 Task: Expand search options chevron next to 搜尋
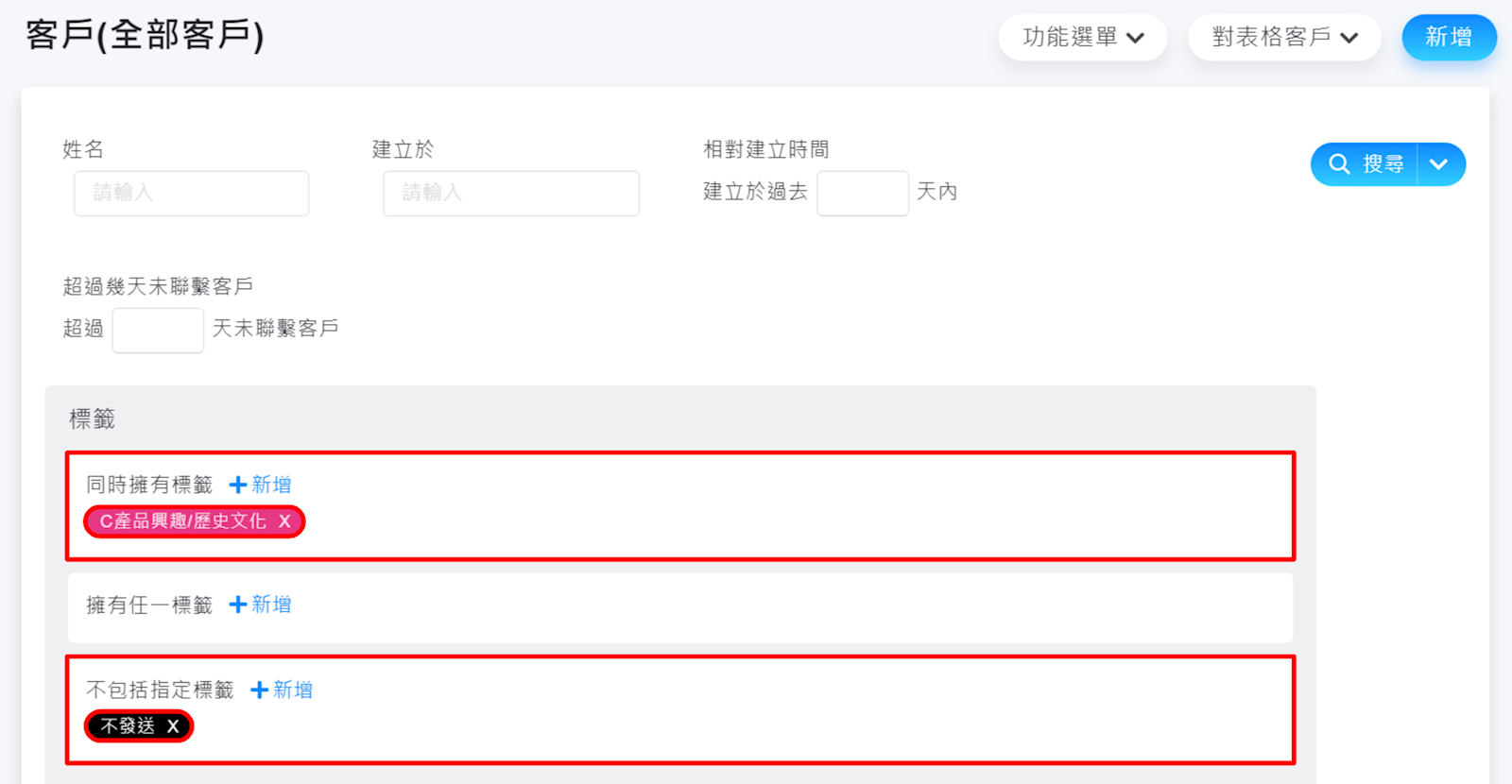click(1439, 164)
